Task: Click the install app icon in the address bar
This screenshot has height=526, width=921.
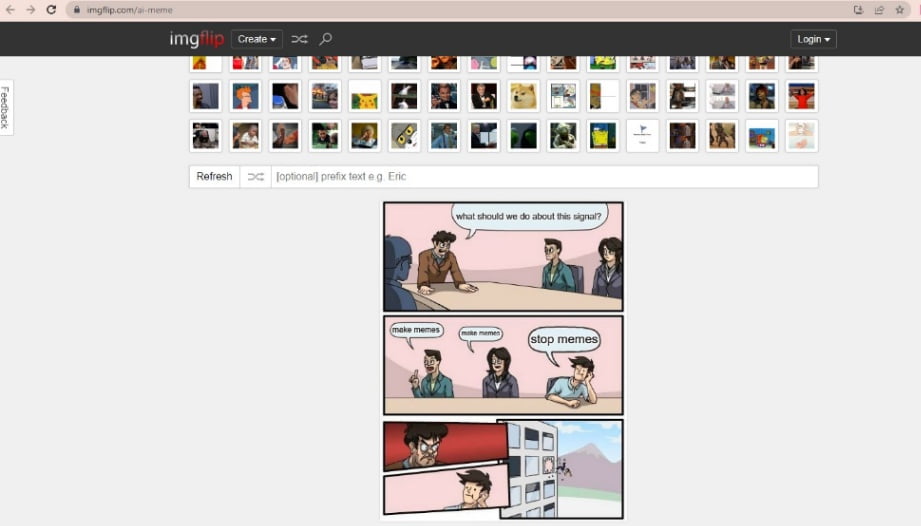Action: click(x=858, y=10)
